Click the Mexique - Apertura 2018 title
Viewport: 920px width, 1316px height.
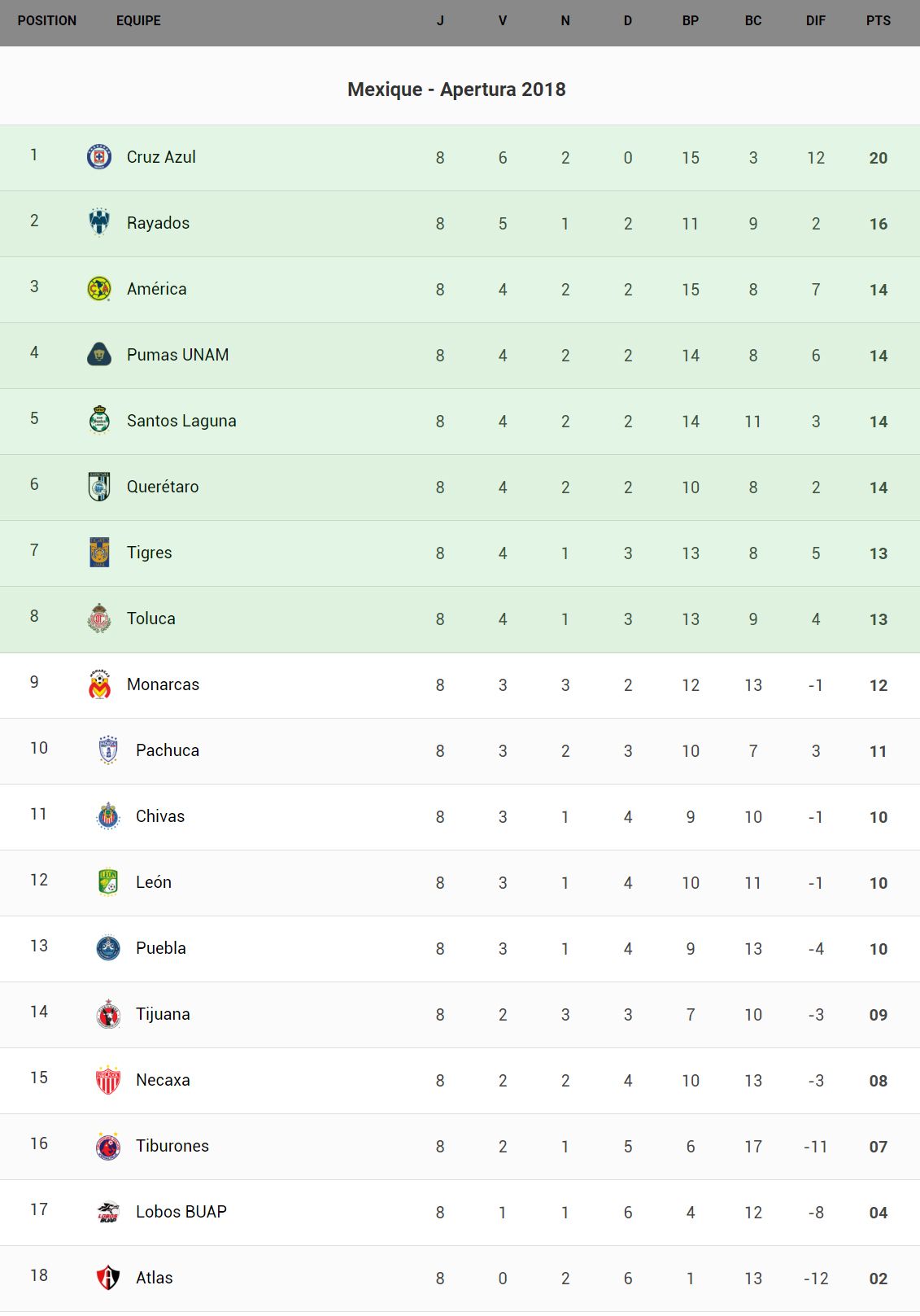pyautogui.click(x=456, y=90)
